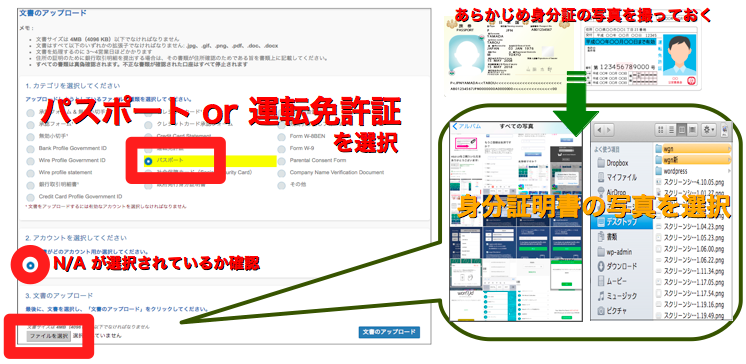Go back to アルバム in Photos
746x364 pixels.
(467, 127)
